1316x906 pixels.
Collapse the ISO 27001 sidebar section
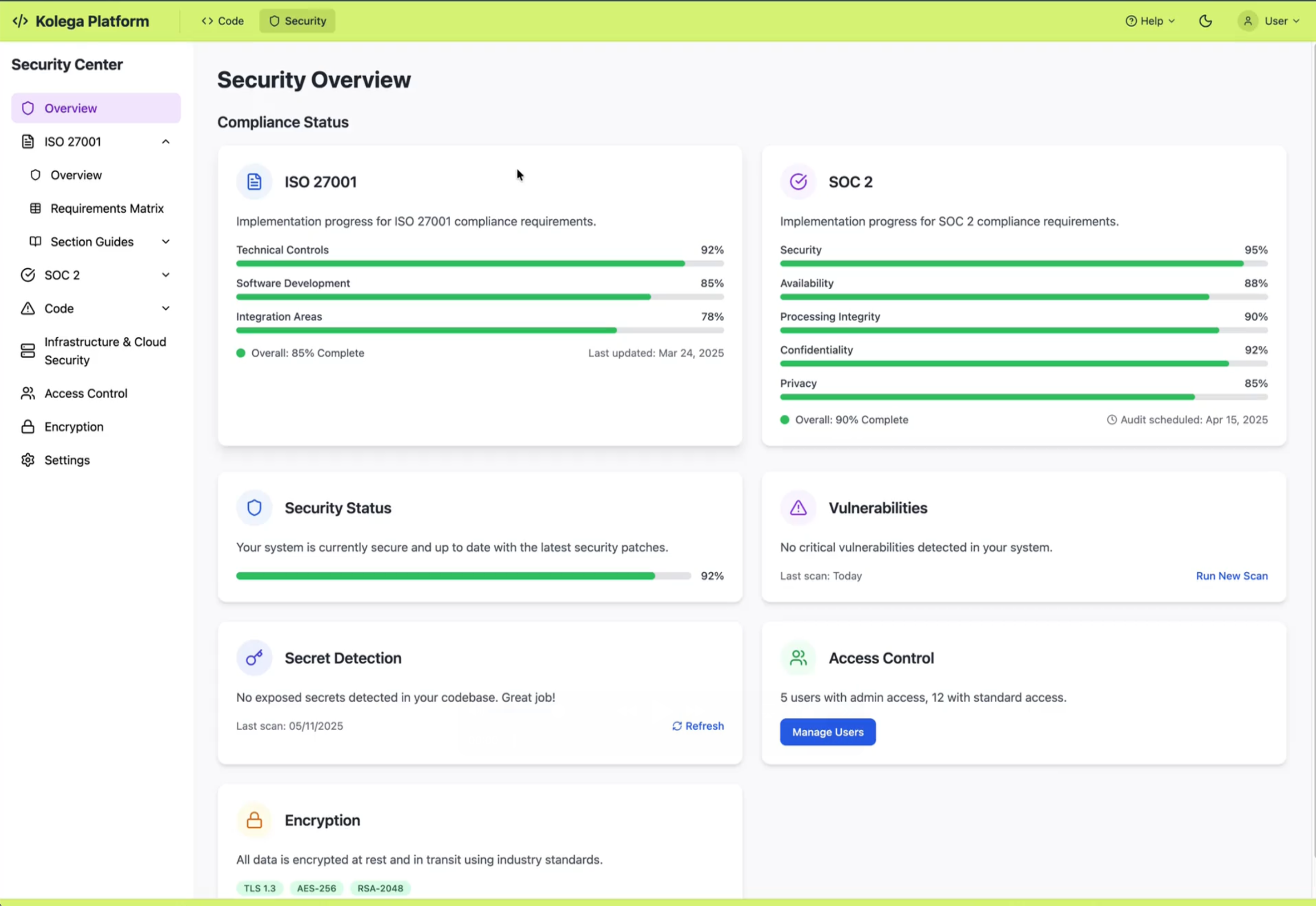point(165,142)
